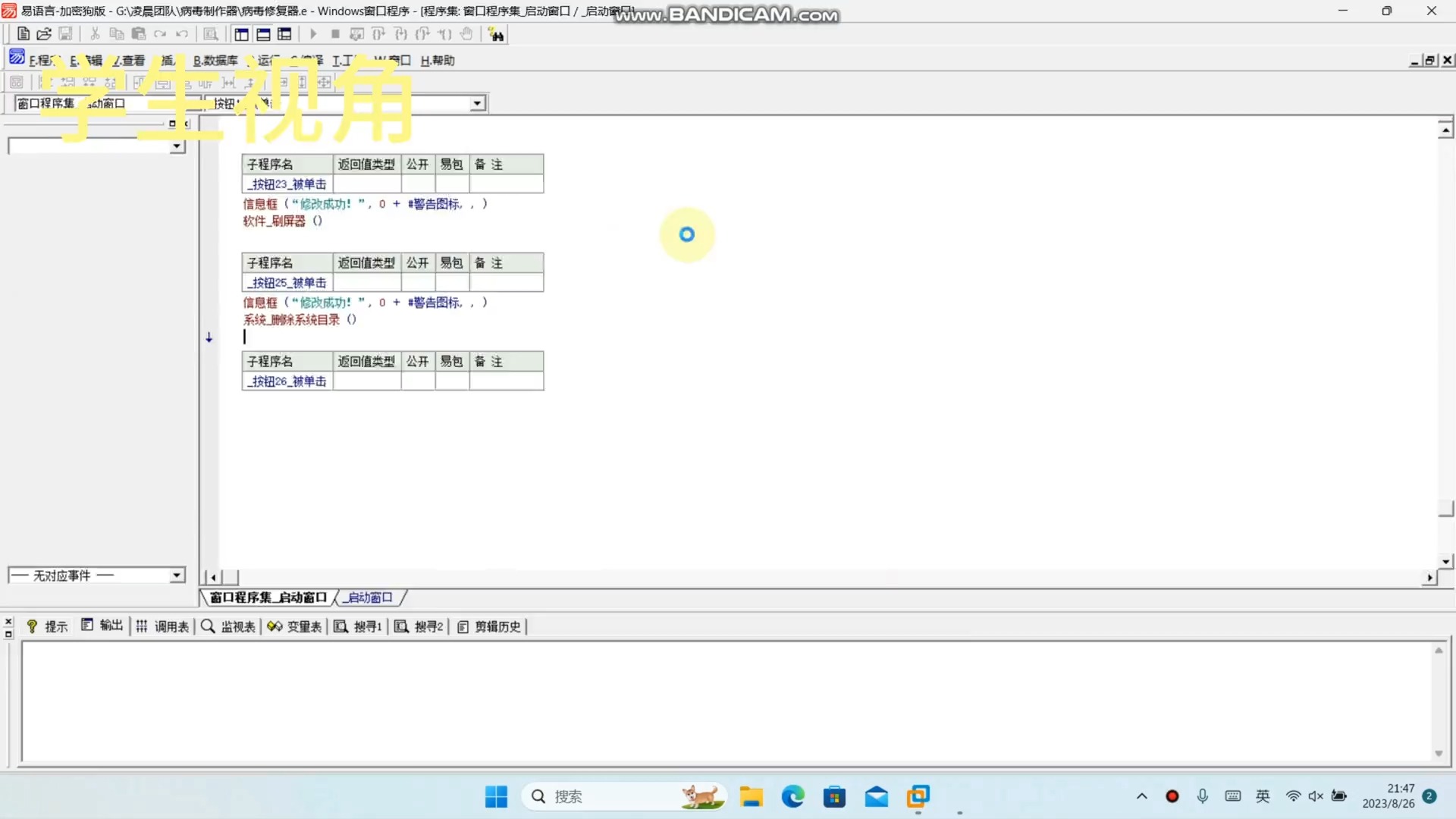Open the 剪辑历史 tab

point(489,626)
